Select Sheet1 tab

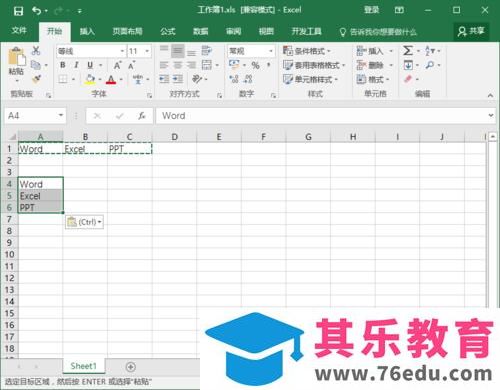pyautogui.click(x=84, y=366)
